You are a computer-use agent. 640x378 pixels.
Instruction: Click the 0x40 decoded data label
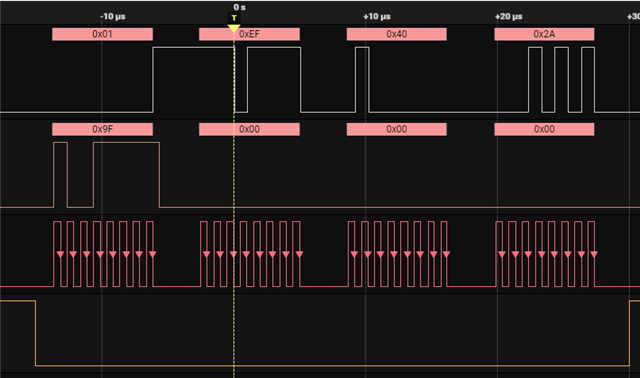click(x=397, y=34)
